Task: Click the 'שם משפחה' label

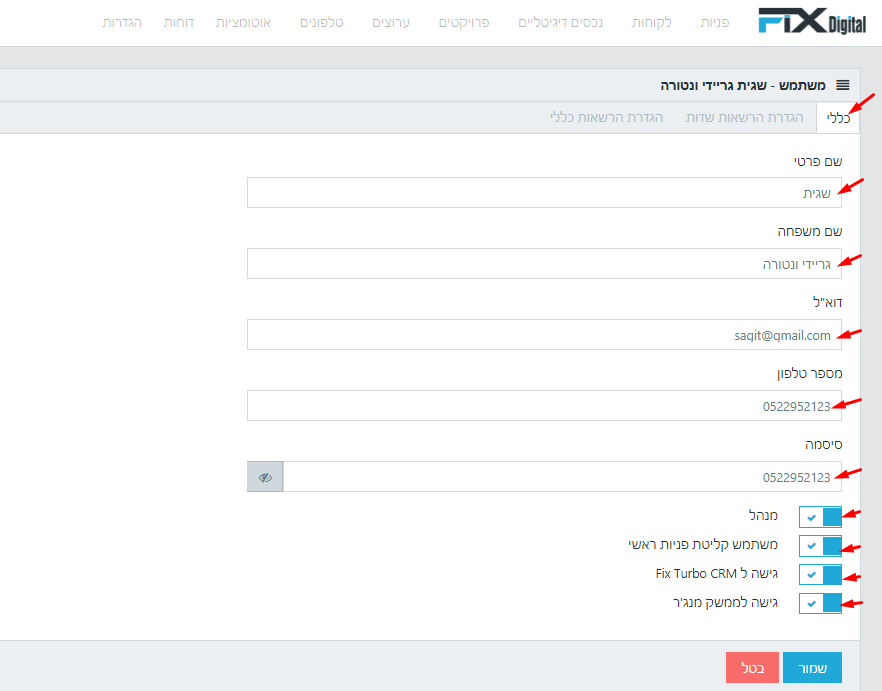Action: (810, 231)
